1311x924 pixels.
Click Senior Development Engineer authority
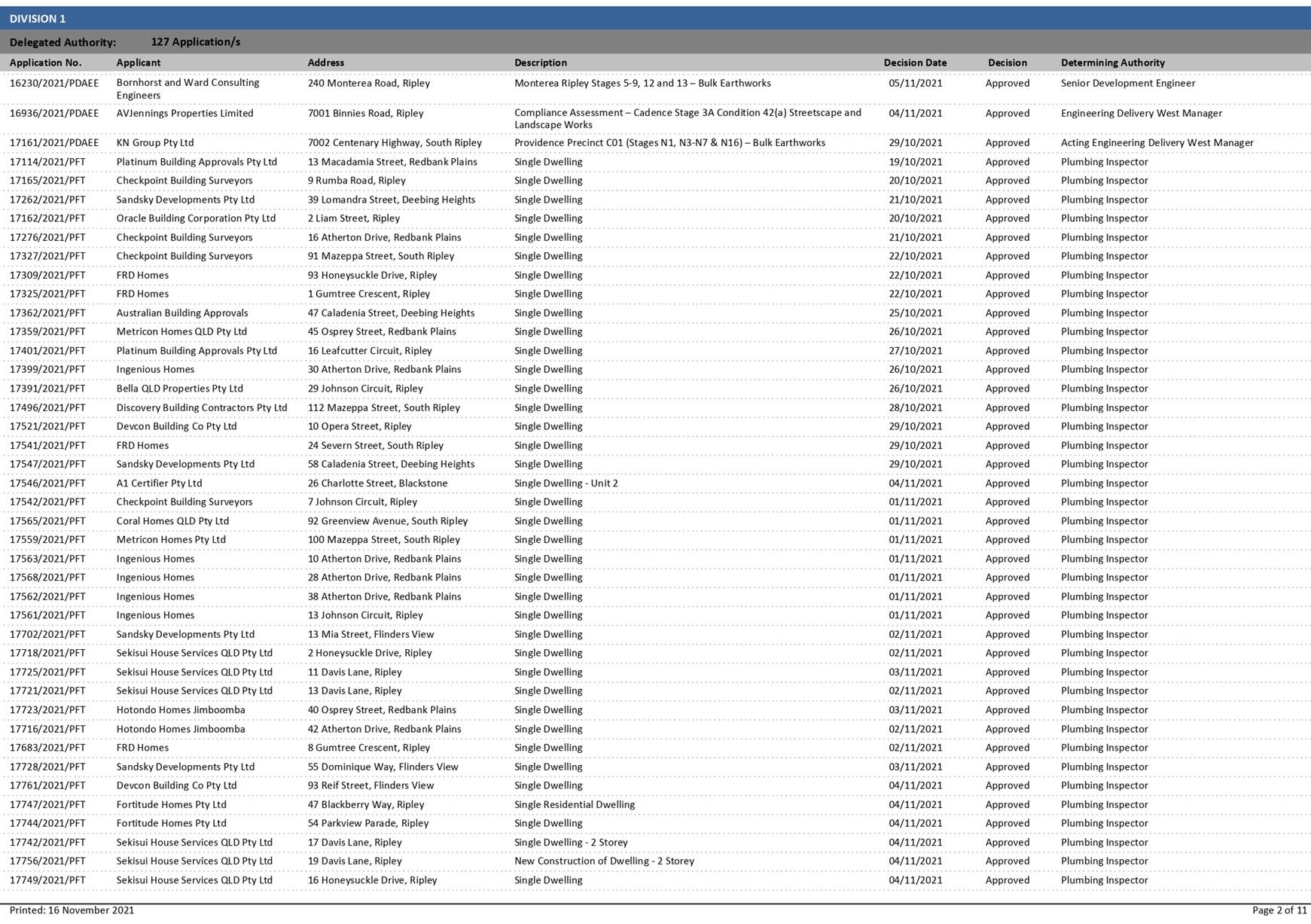click(1128, 84)
